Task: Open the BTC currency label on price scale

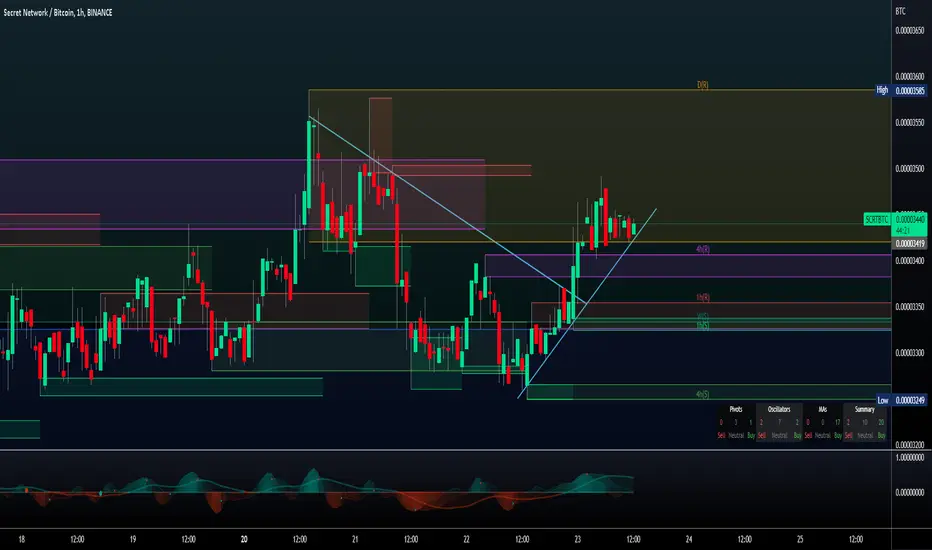Action: [900, 11]
